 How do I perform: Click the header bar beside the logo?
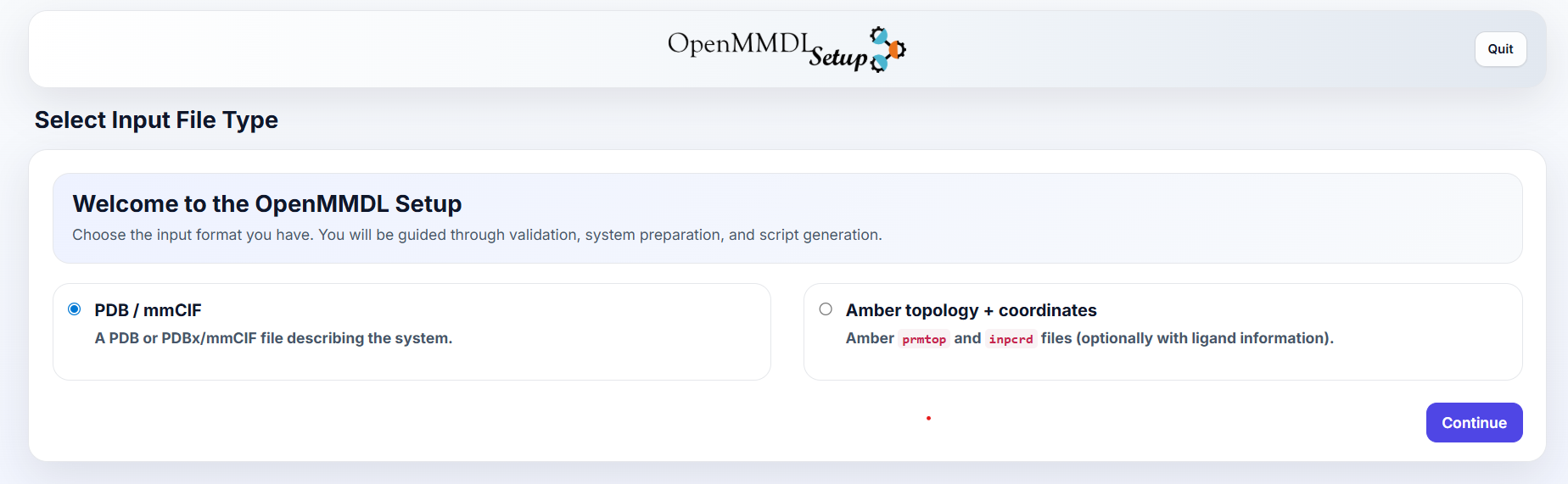[x=339, y=49]
